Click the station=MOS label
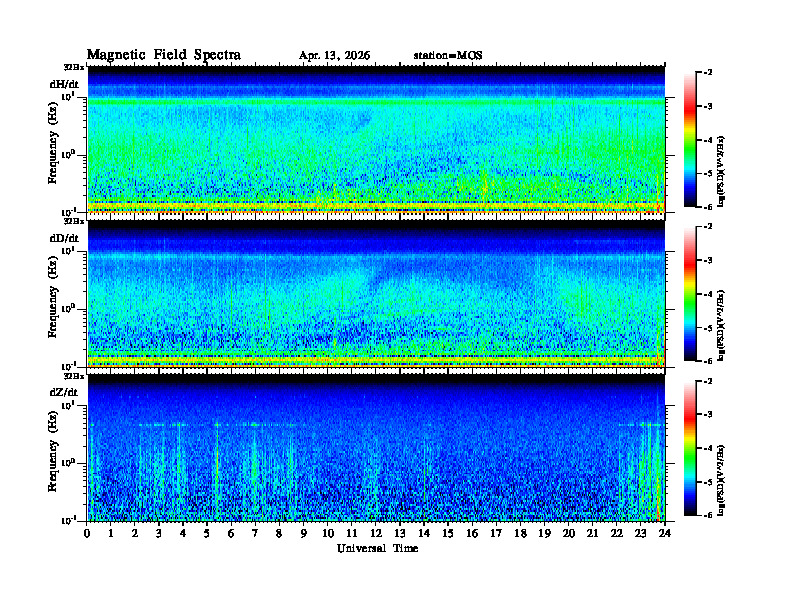Screen dimensions: 792x612 (x=448, y=56)
